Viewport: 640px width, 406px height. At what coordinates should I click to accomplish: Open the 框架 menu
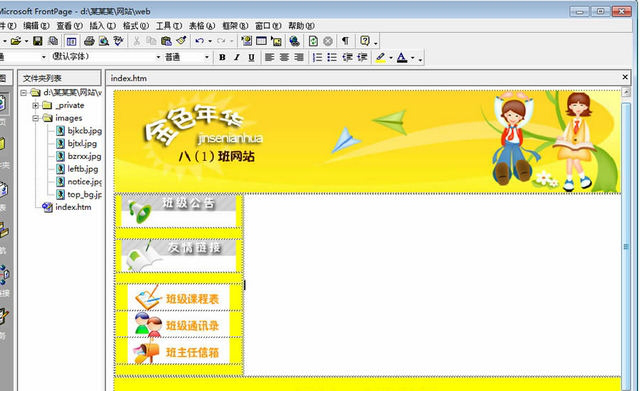coord(235,26)
